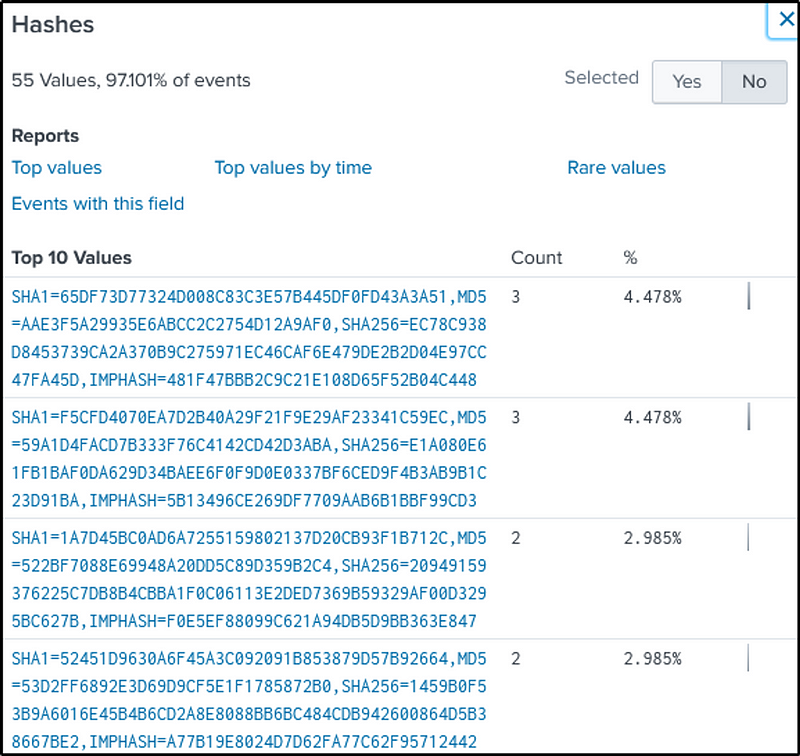Image resolution: width=800 pixels, height=756 pixels.
Task: Open the Top values report
Action: (57, 168)
